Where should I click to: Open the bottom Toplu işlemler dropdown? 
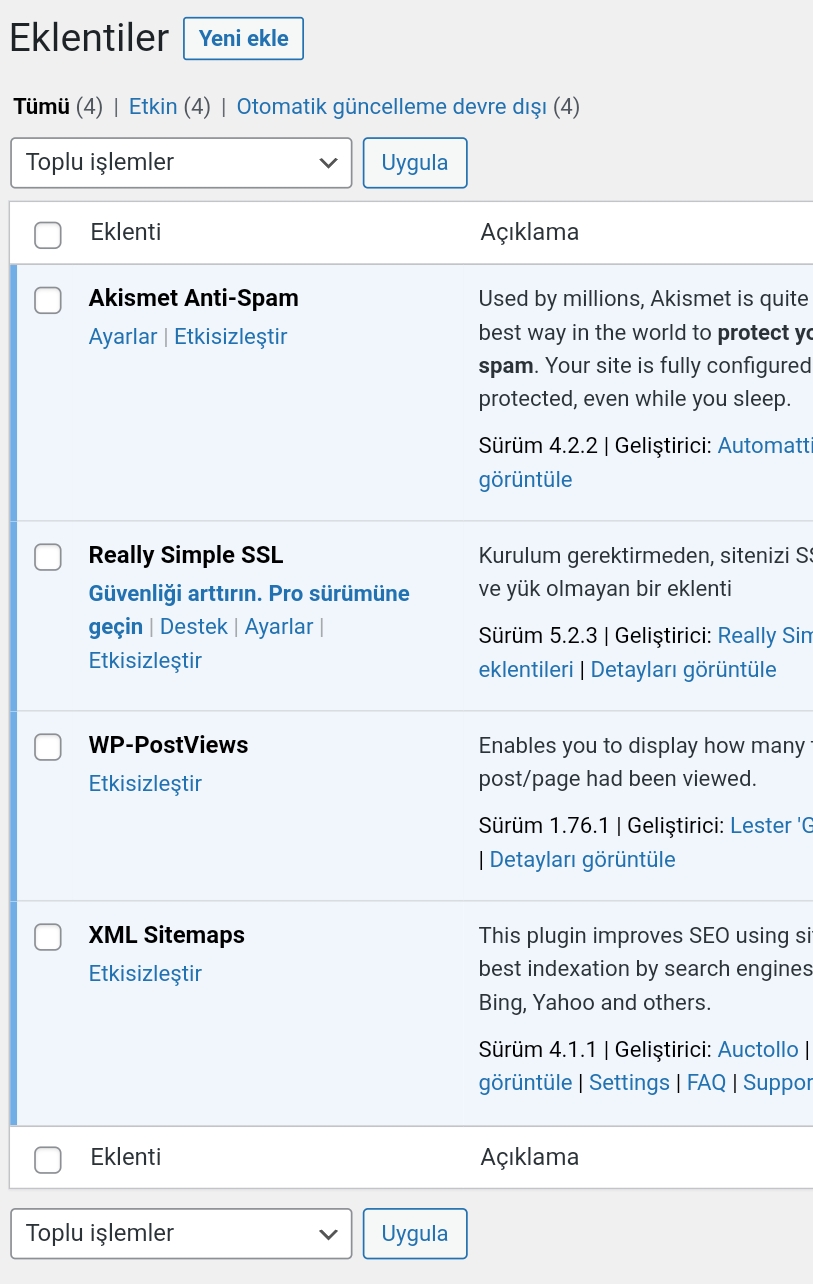[x=181, y=1233]
